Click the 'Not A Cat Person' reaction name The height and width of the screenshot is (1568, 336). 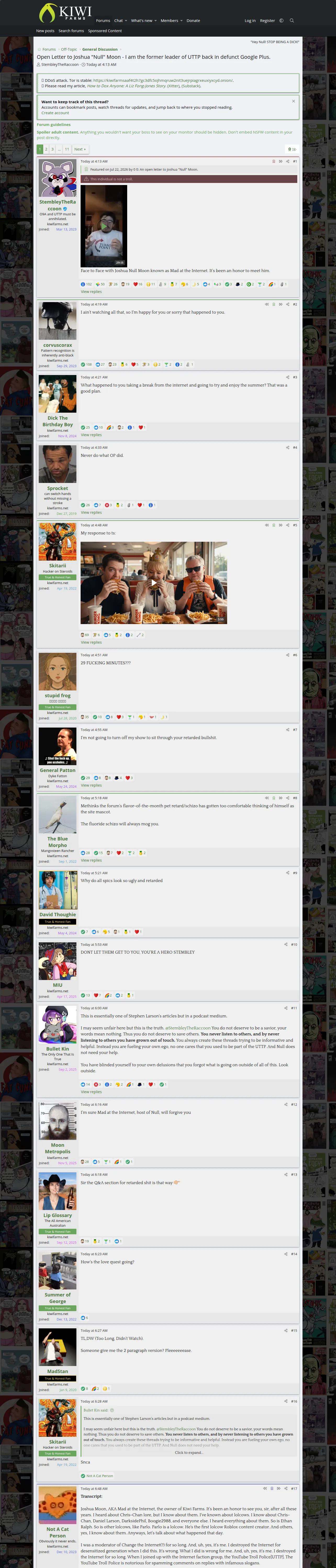(x=99, y=1475)
